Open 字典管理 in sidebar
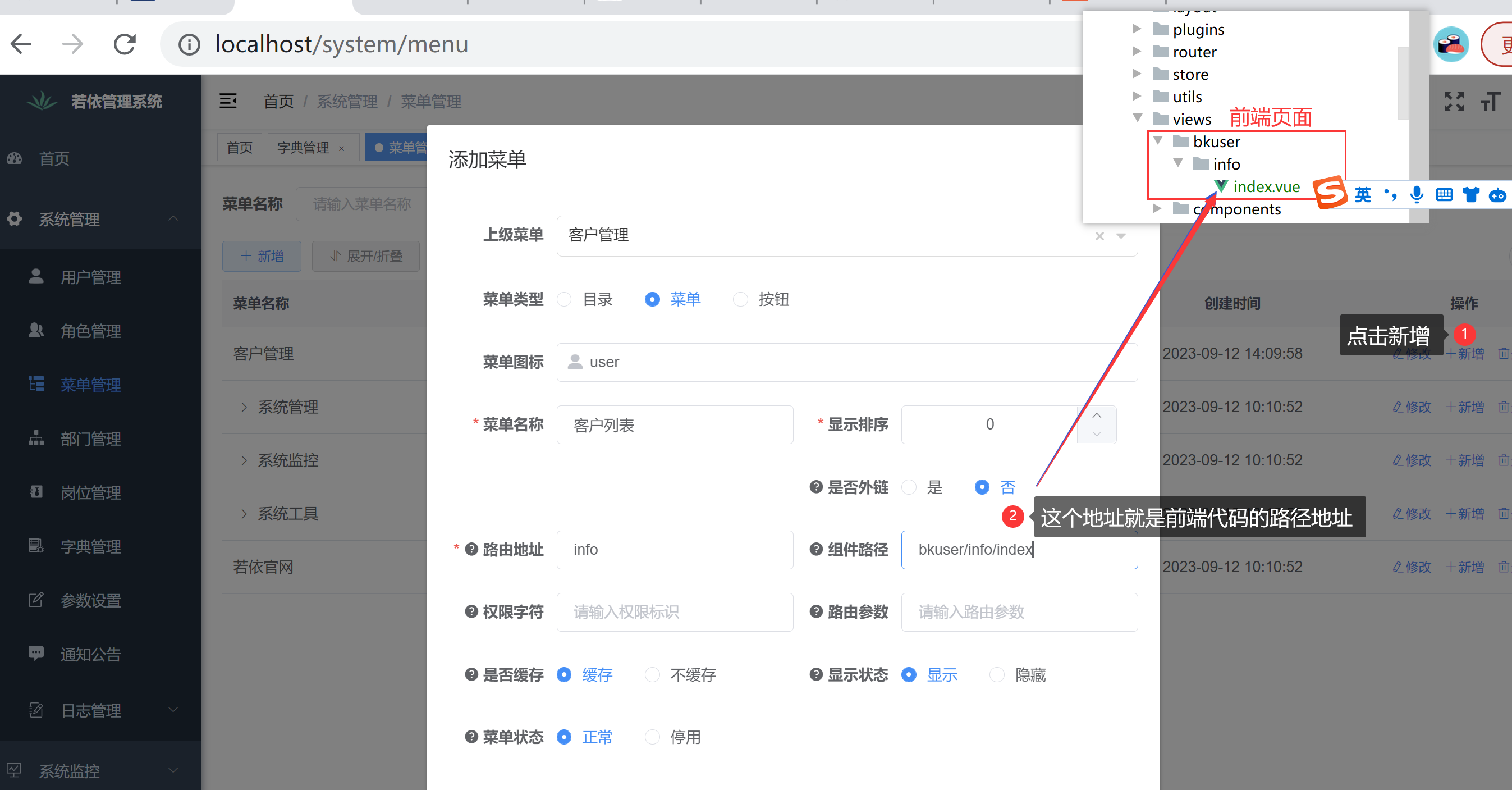 [x=90, y=547]
